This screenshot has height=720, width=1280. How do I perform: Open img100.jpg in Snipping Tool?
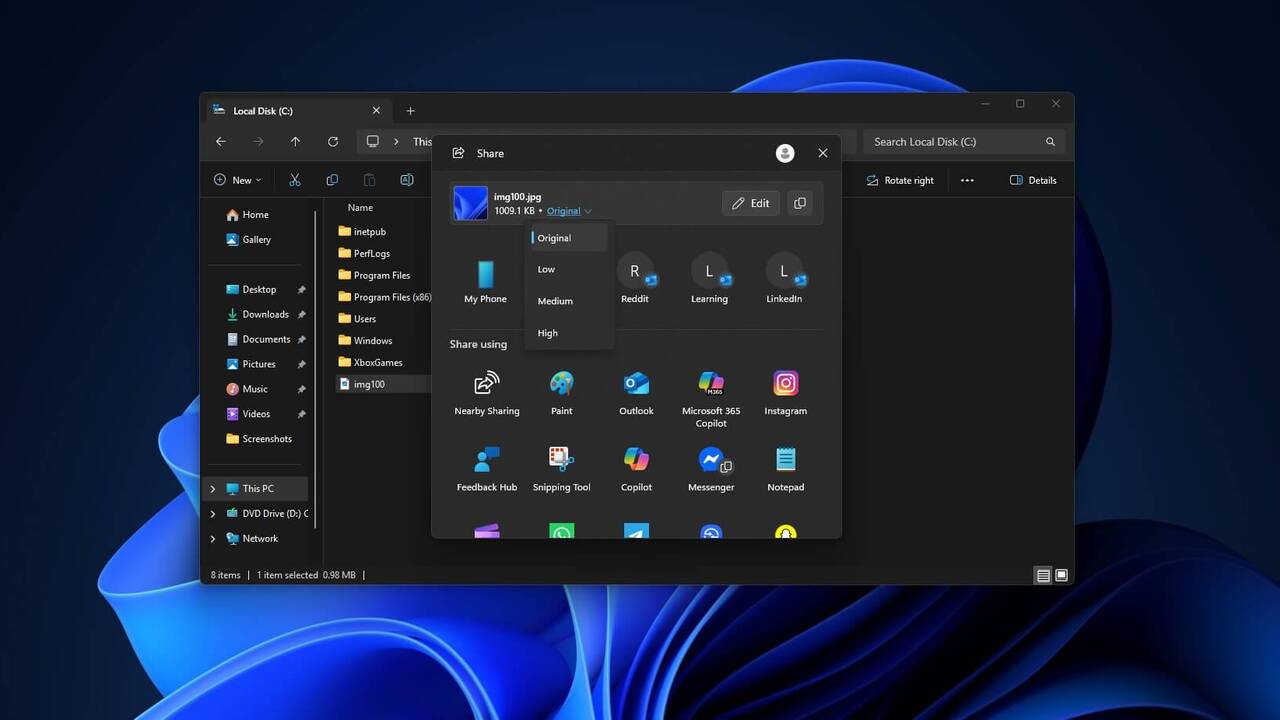(x=561, y=467)
